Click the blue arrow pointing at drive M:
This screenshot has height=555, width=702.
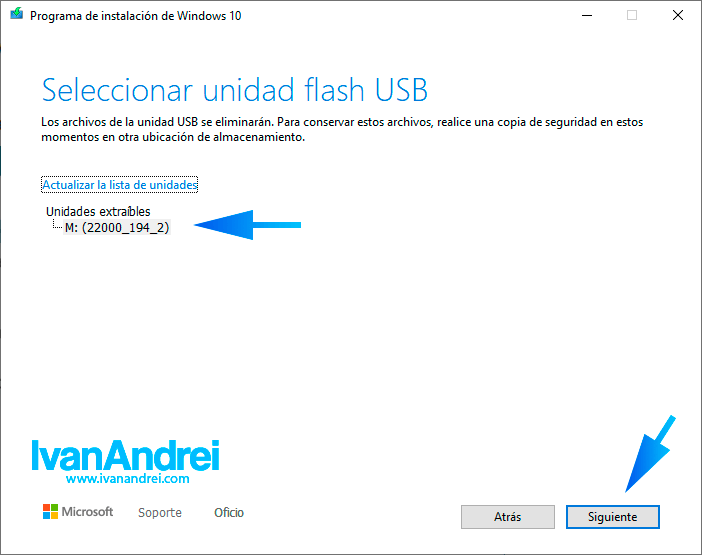pyautogui.click(x=247, y=225)
